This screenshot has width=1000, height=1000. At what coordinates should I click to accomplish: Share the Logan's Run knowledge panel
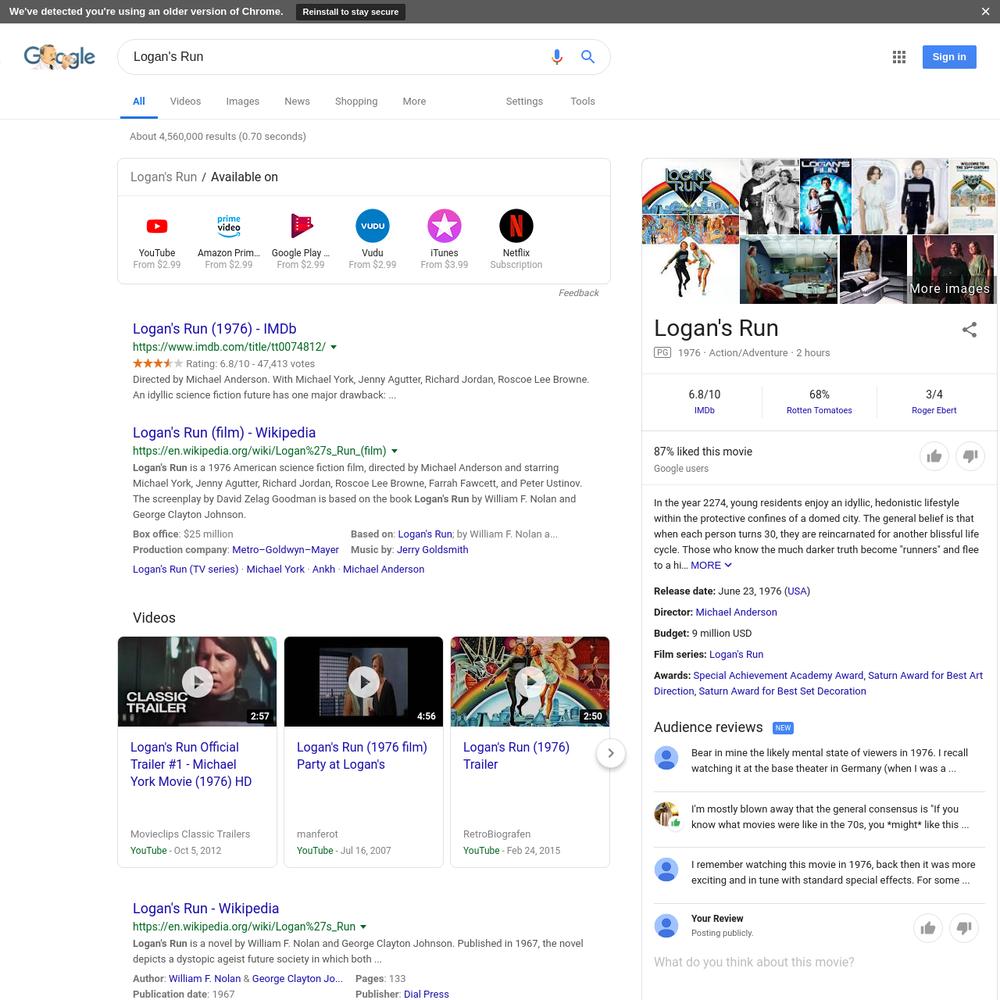coord(969,330)
